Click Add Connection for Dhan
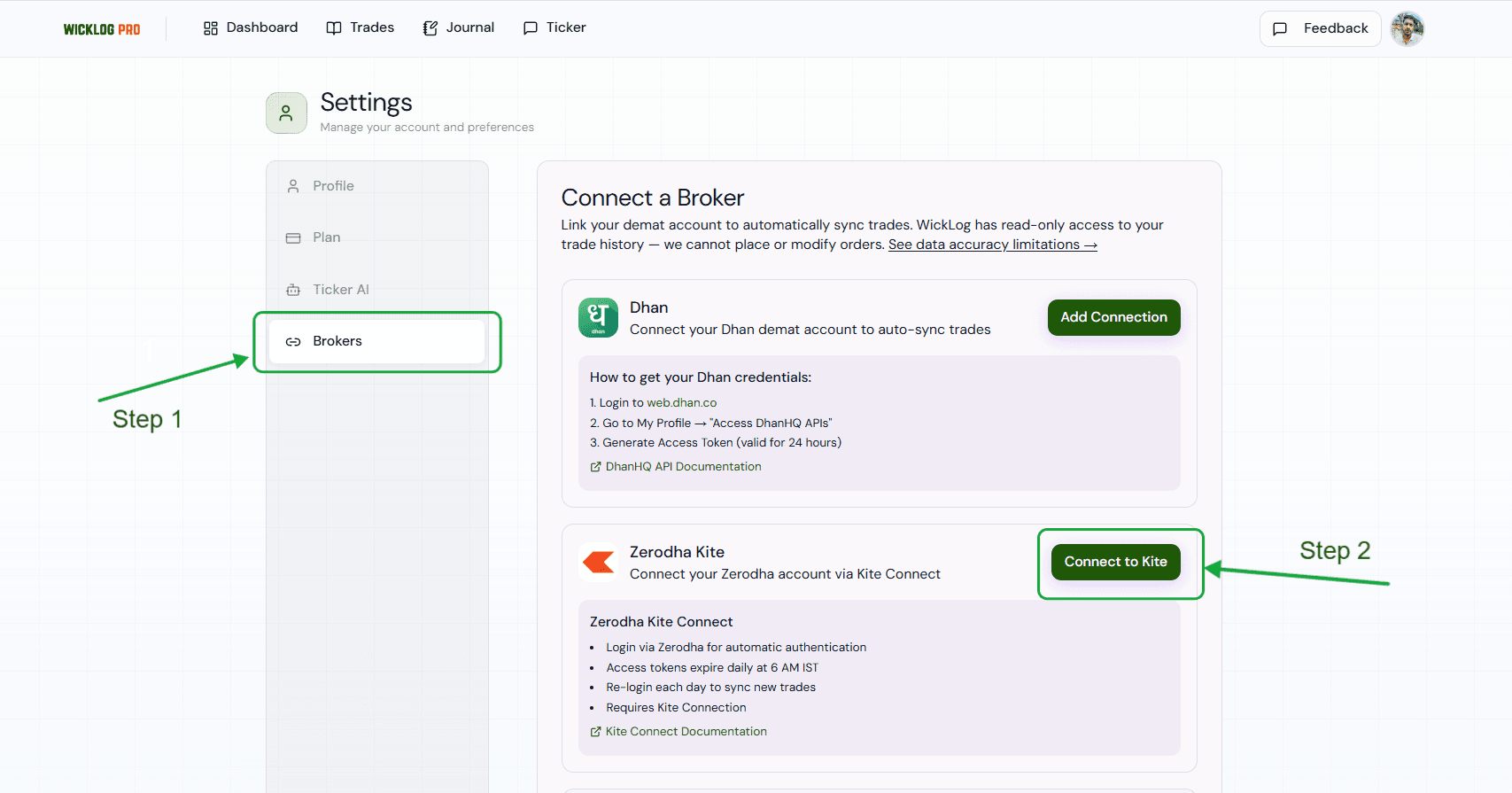This screenshot has width=1512, height=793. (x=1113, y=317)
